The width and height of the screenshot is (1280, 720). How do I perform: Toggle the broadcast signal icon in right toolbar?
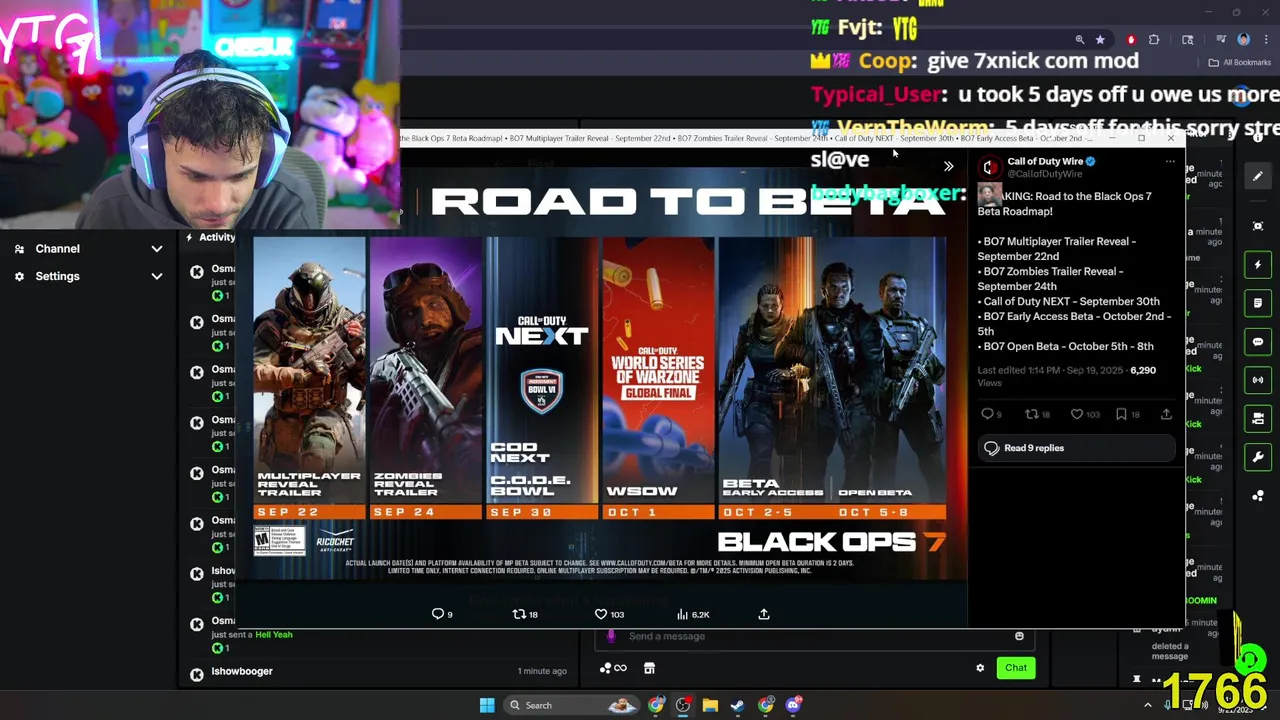pos(1258,380)
